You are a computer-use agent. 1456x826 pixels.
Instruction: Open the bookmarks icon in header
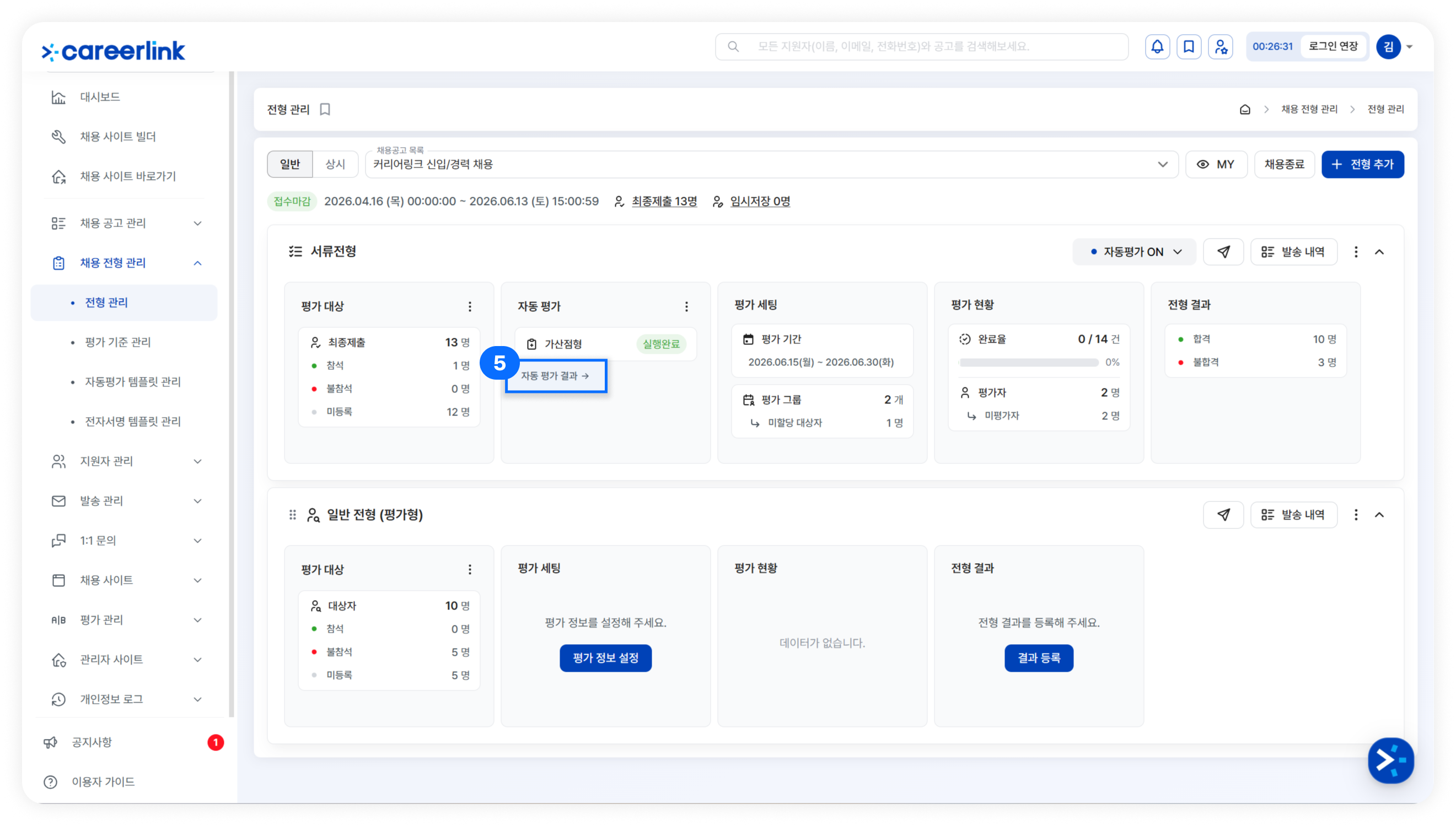1189,46
